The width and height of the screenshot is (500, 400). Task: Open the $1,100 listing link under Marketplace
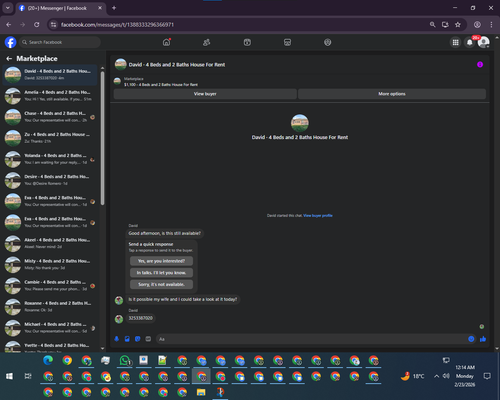(161, 85)
